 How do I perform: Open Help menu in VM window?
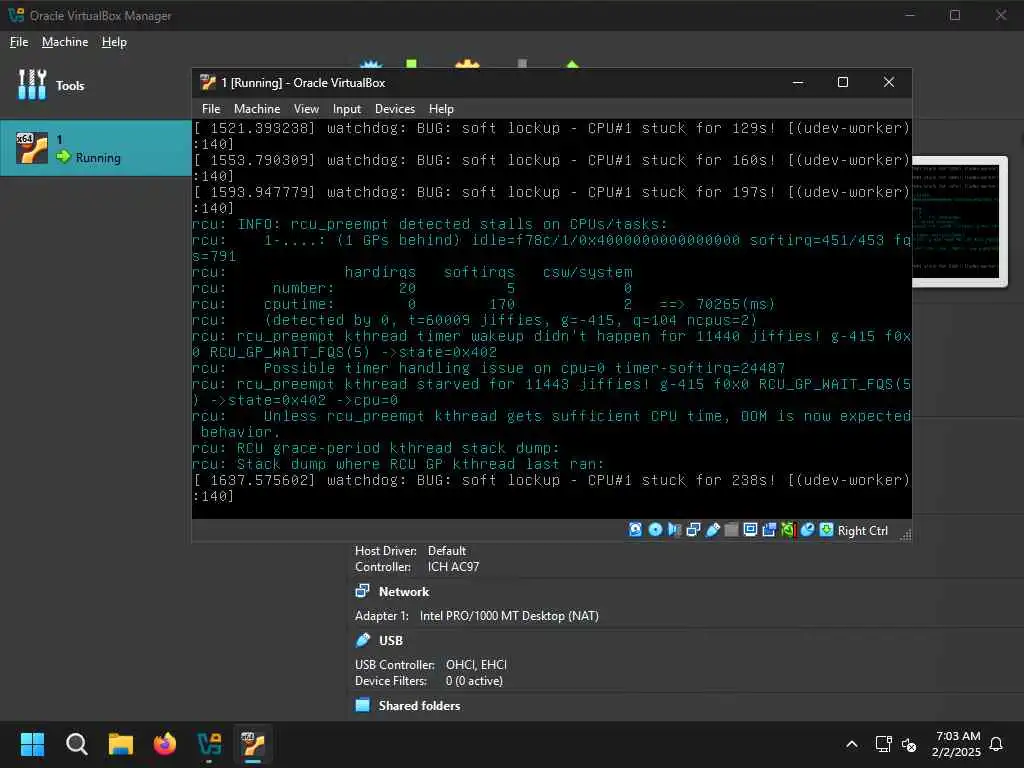[x=441, y=109]
